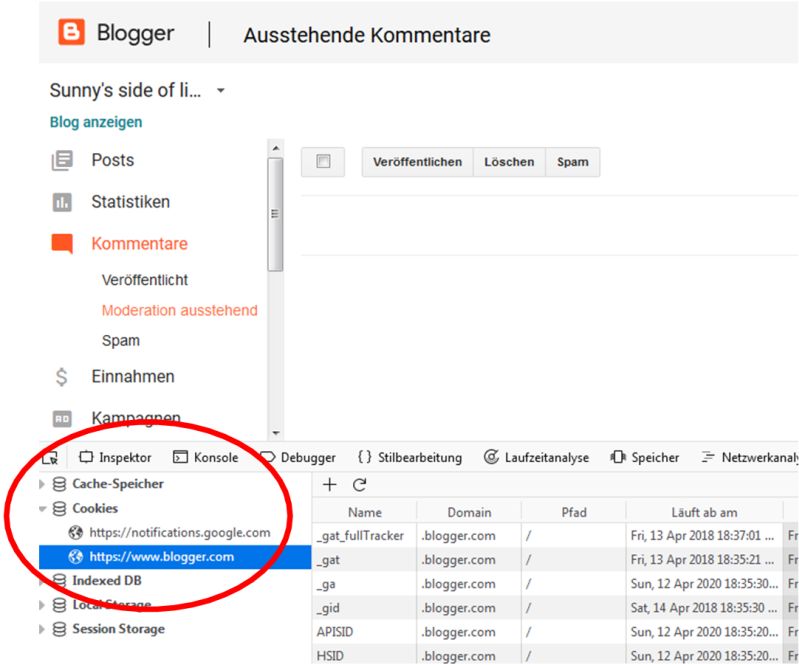Click the globe icon beside notifications.google.com
The image size is (799, 665).
[x=75, y=533]
